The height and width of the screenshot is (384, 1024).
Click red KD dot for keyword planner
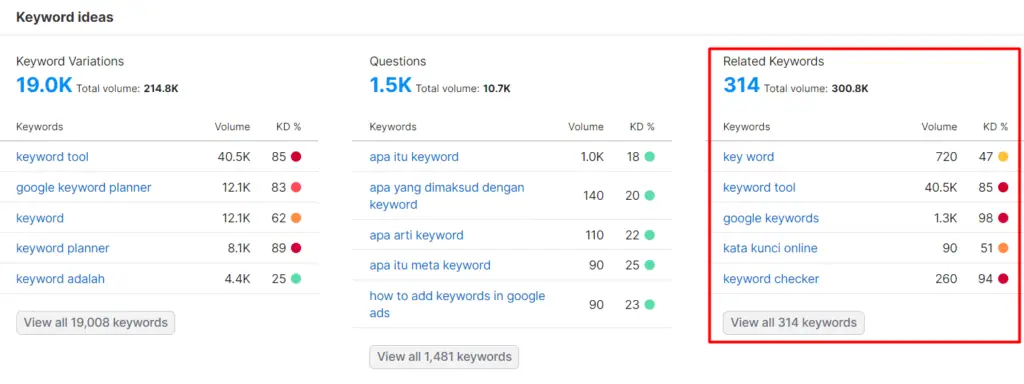point(296,248)
